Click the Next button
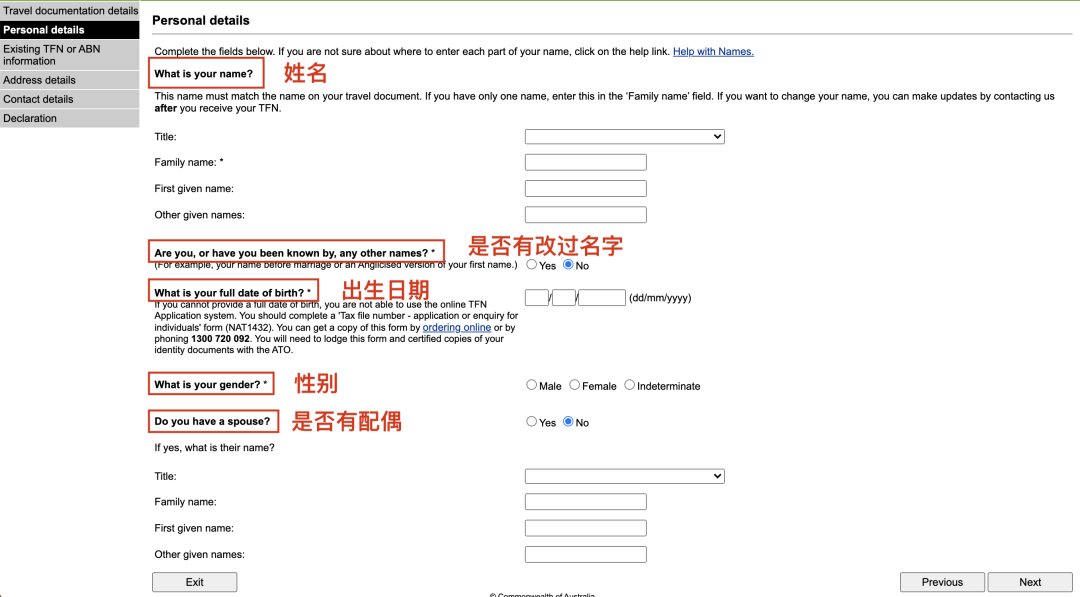The height and width of the screenshot is (597, 1080). pos(1030,582)
